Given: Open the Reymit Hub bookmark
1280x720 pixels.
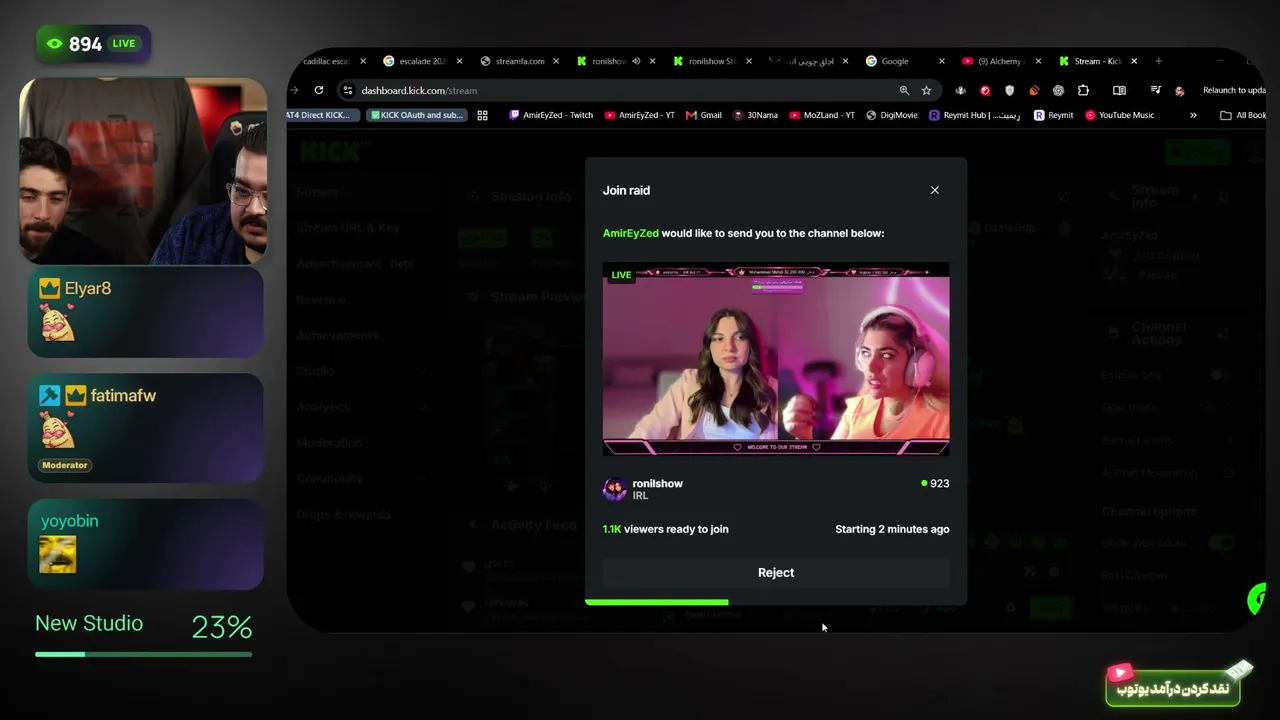Looking at the screenshot, I should click(x=974, y=115).
